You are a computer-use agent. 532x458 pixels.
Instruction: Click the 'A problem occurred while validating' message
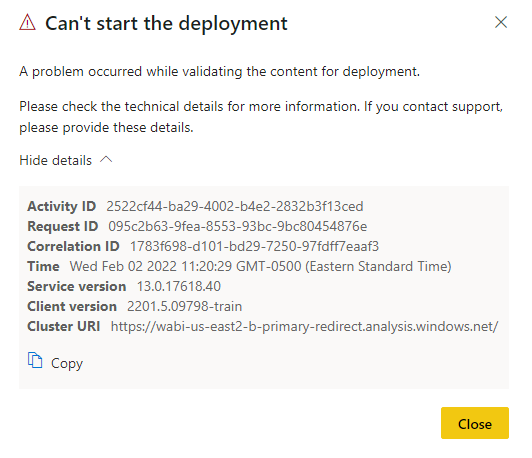220,72
